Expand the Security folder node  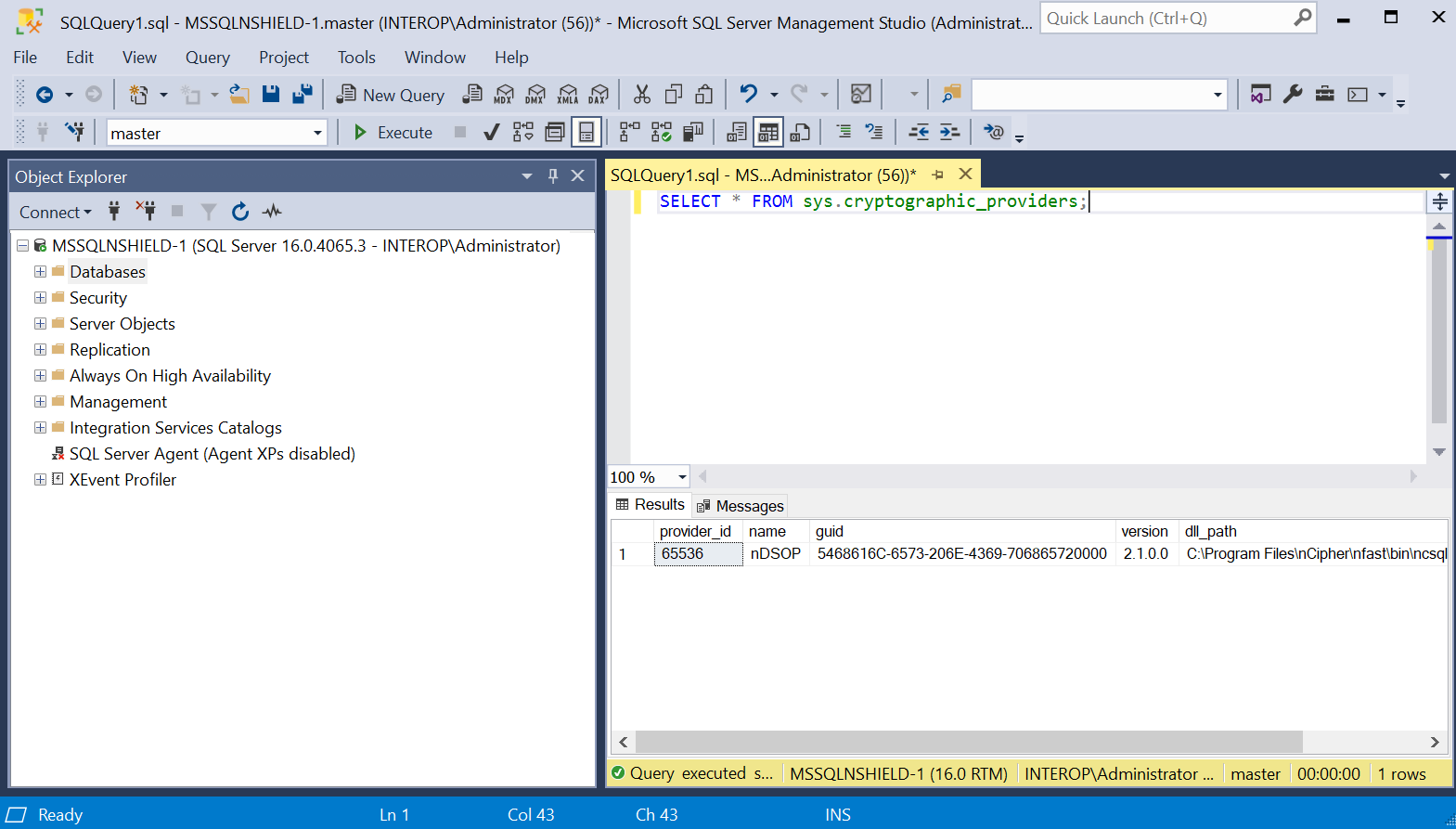tap(40, 297)
